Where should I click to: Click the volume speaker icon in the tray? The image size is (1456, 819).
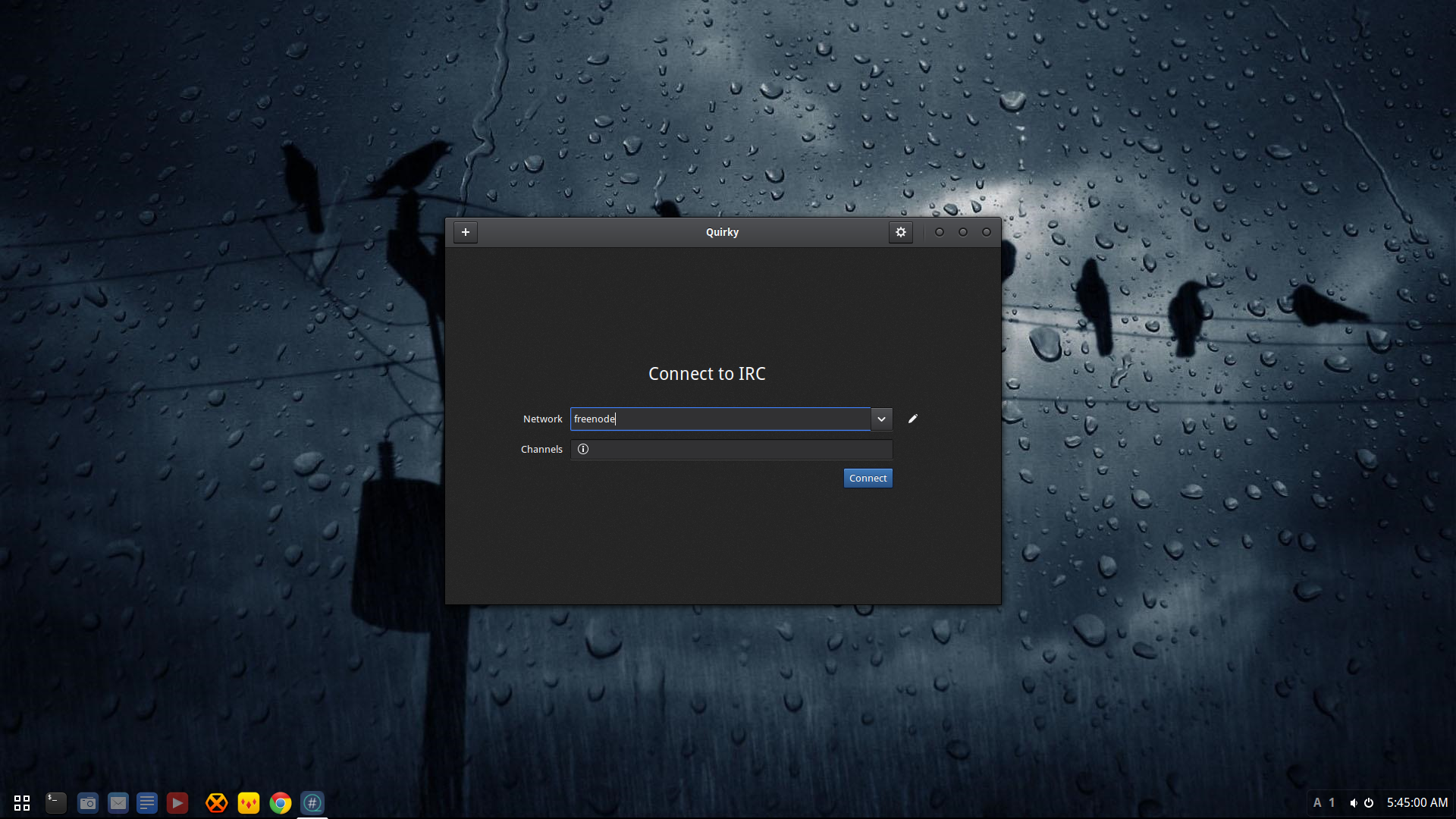pyautogui.click(x=1354, y=802)
